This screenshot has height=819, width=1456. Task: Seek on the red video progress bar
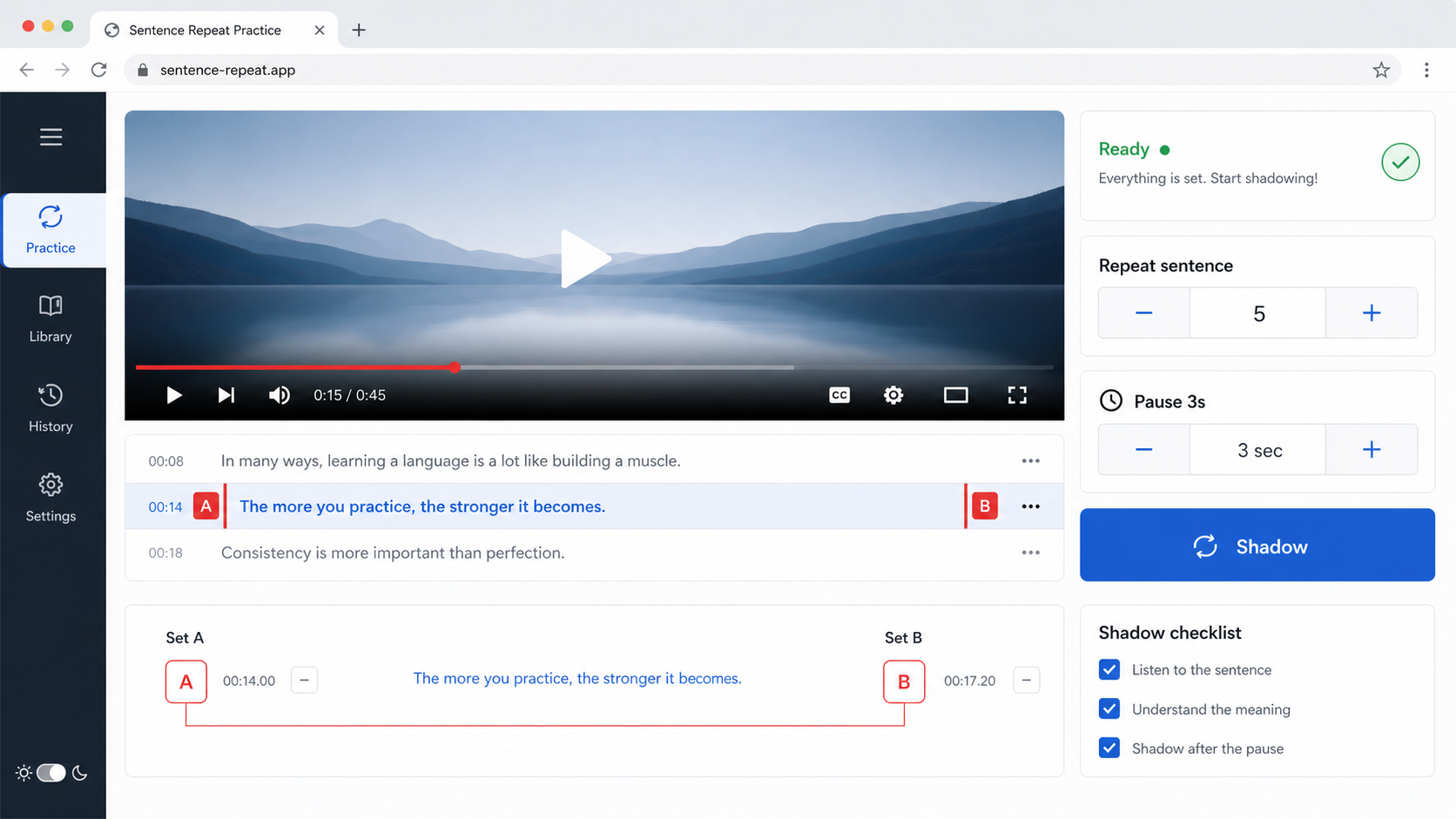click(x=295, y=367)
